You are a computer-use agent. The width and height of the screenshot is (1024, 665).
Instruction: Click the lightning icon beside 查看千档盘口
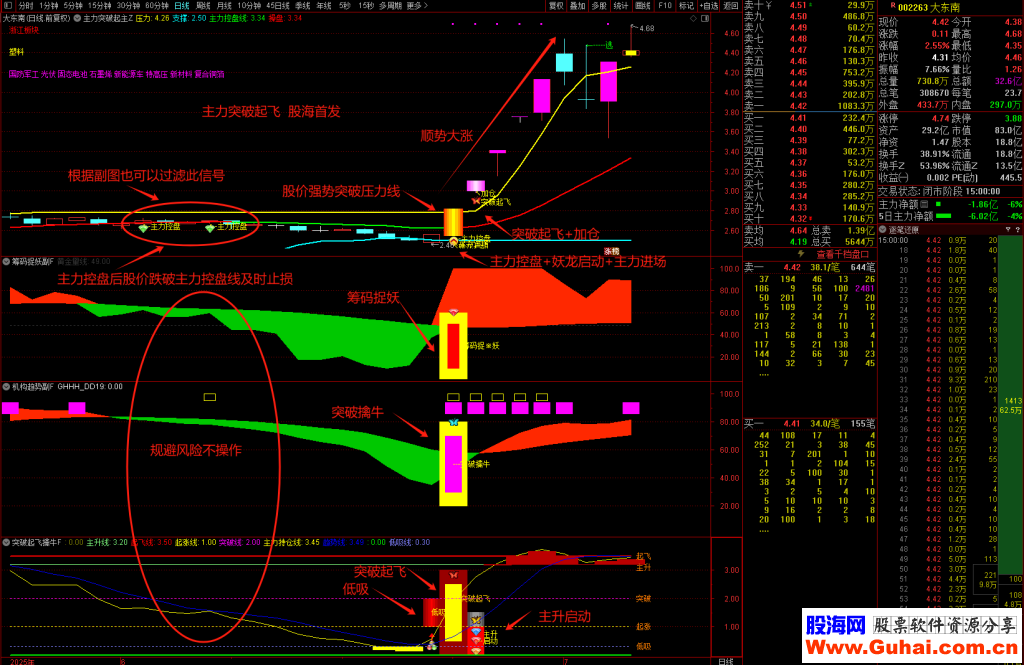(801, 254)
